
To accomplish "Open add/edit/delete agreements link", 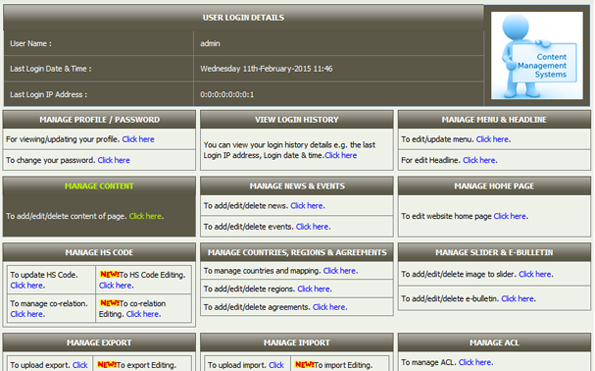I will [x=329, y=307].
